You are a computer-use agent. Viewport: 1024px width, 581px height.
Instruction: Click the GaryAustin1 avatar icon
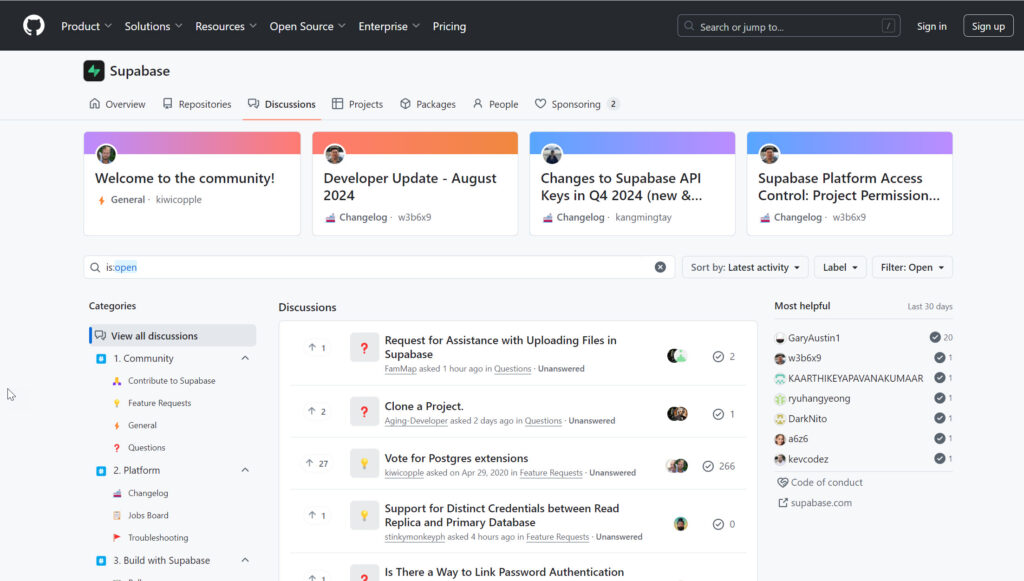click(x=780, y=338)
